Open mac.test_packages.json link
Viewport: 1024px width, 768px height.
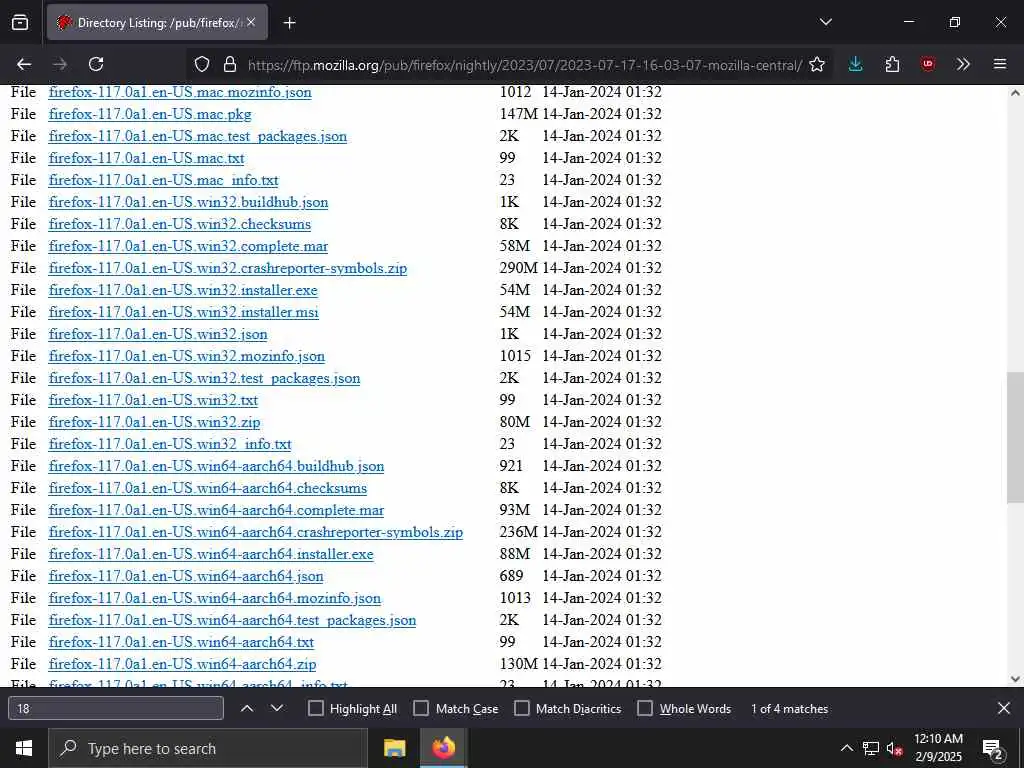198,136
